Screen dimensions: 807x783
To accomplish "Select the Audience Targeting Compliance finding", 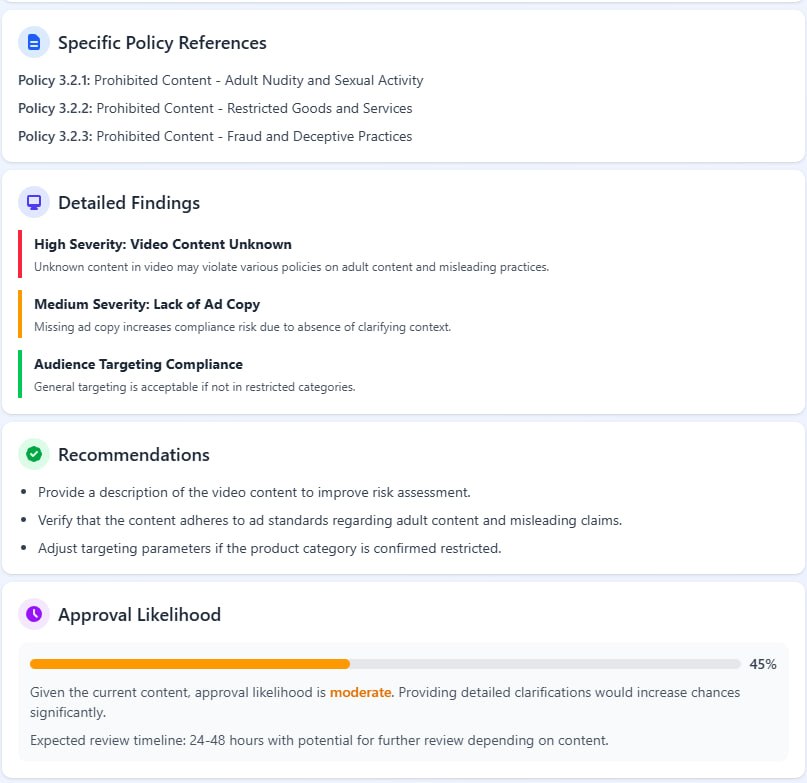I will tap(195, 374).
